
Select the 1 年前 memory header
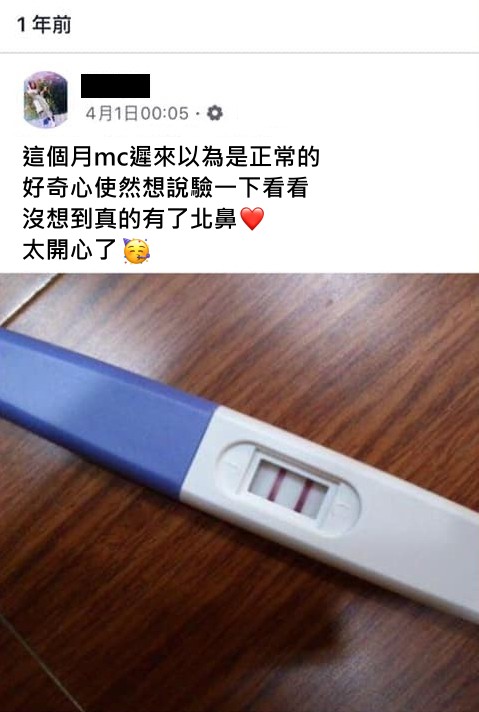click(44, 24)
